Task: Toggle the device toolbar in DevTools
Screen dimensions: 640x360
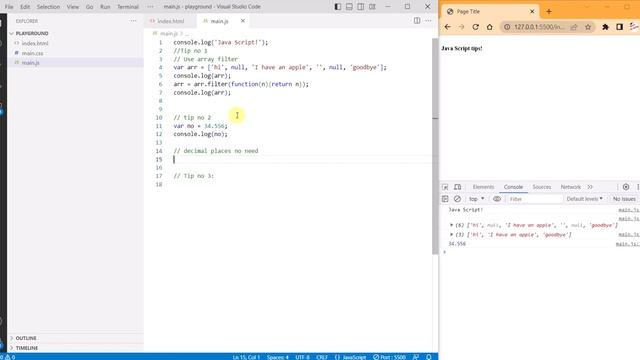Action: [x=458, y=187]
